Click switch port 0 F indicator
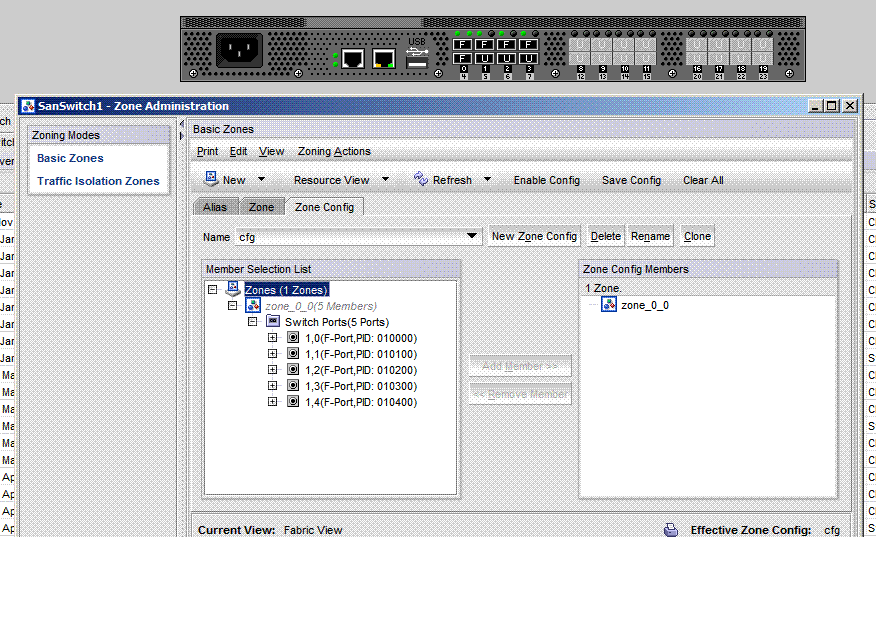 tap(462, 45)
